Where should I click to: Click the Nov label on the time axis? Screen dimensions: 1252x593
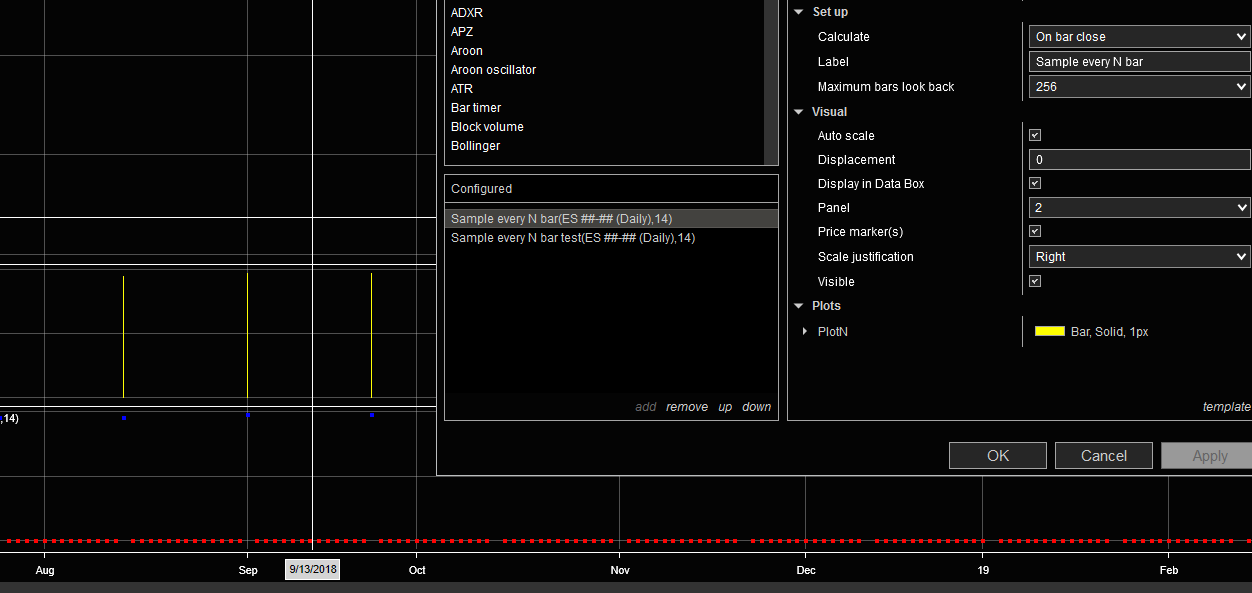[619, 571]
